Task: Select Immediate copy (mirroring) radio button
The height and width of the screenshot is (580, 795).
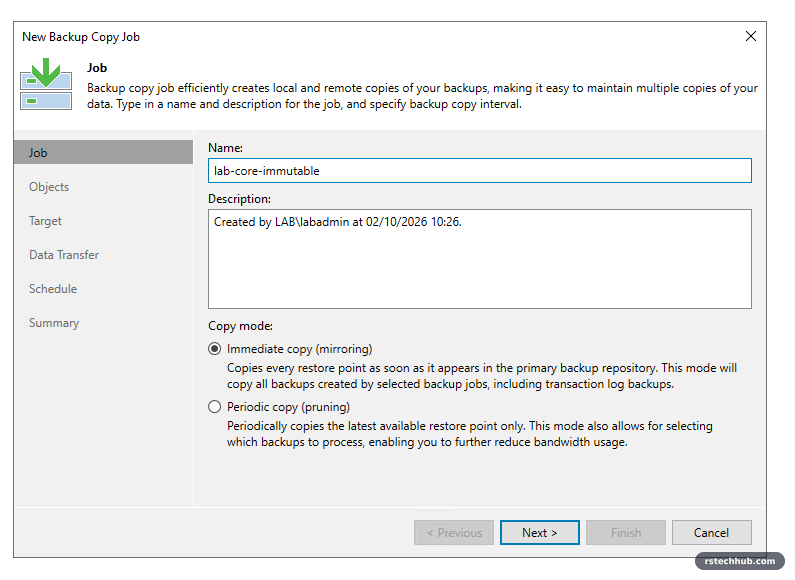Action: 214,349
